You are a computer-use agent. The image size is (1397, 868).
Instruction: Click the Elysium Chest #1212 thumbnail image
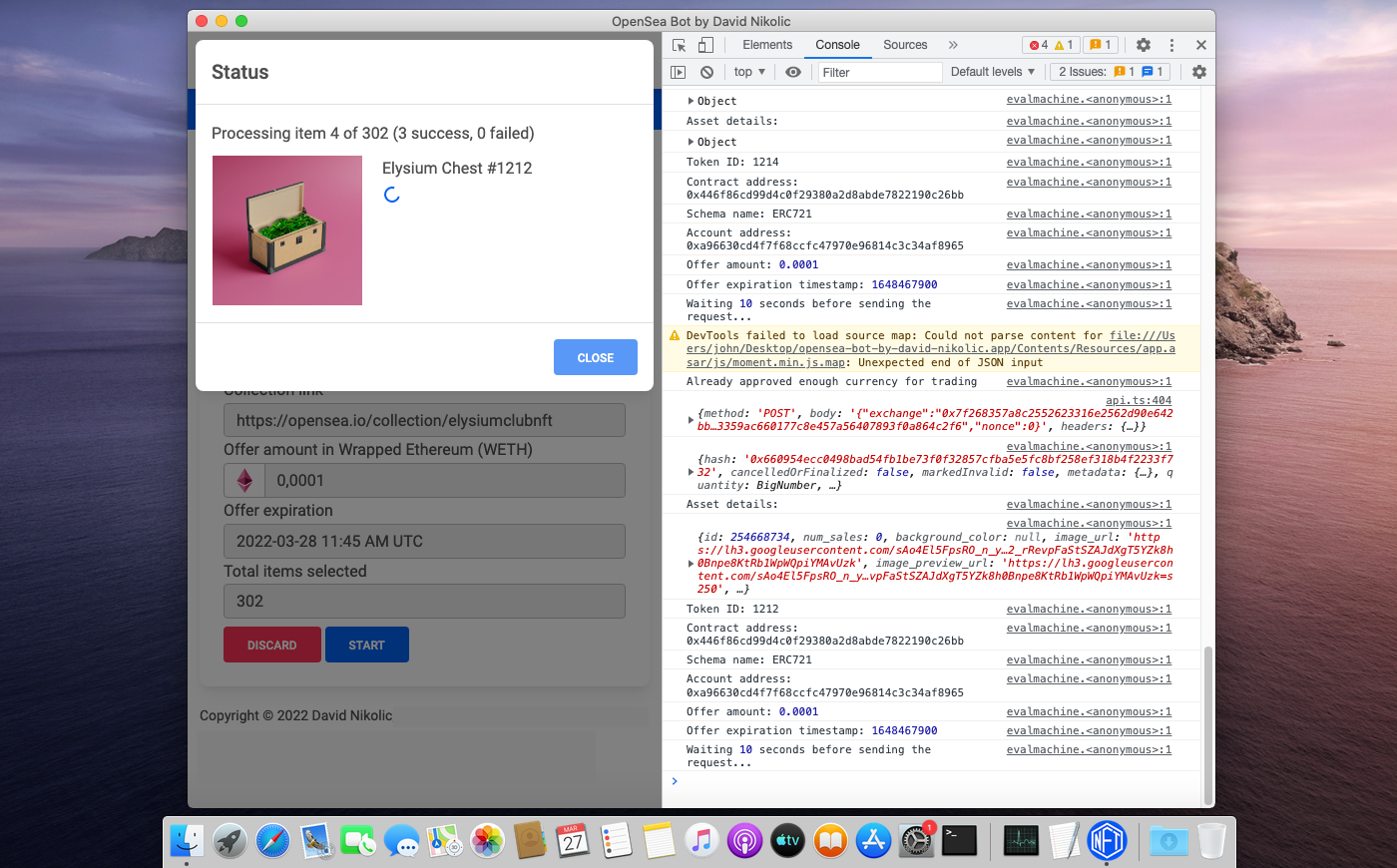[x=287, y=230]
